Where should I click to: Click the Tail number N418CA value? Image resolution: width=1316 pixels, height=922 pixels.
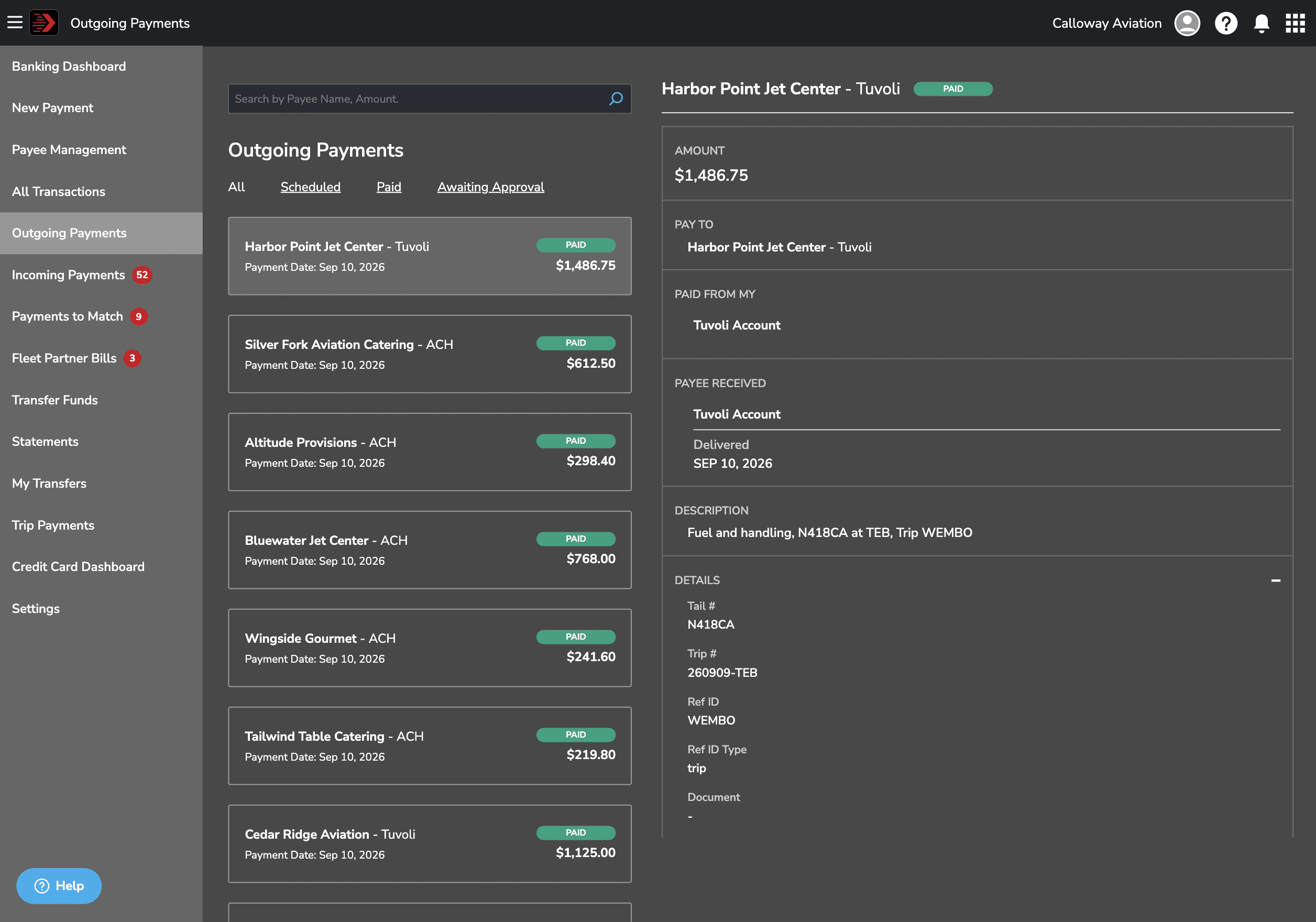point(711,624)
